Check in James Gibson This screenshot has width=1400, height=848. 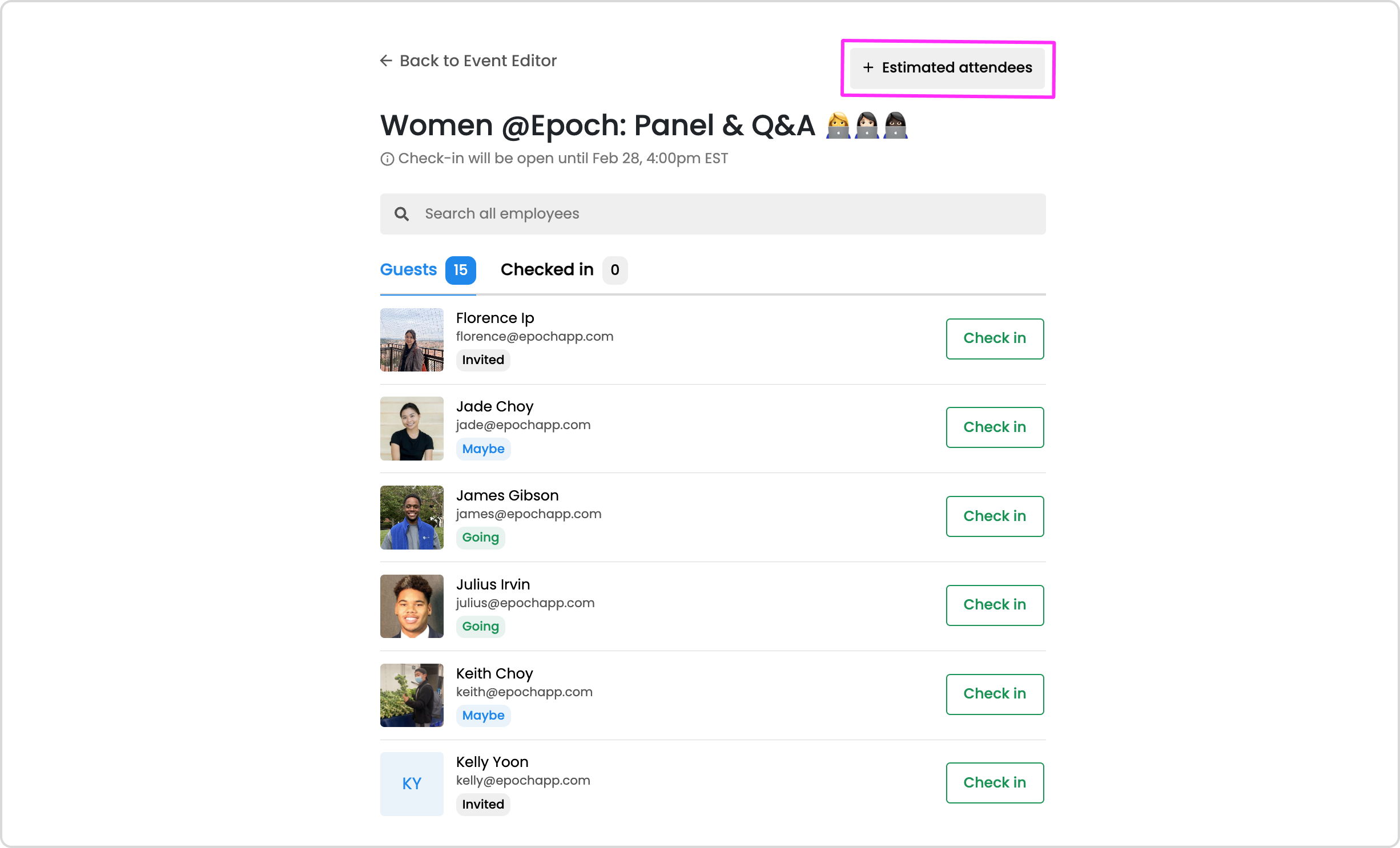tap(995, 516)
